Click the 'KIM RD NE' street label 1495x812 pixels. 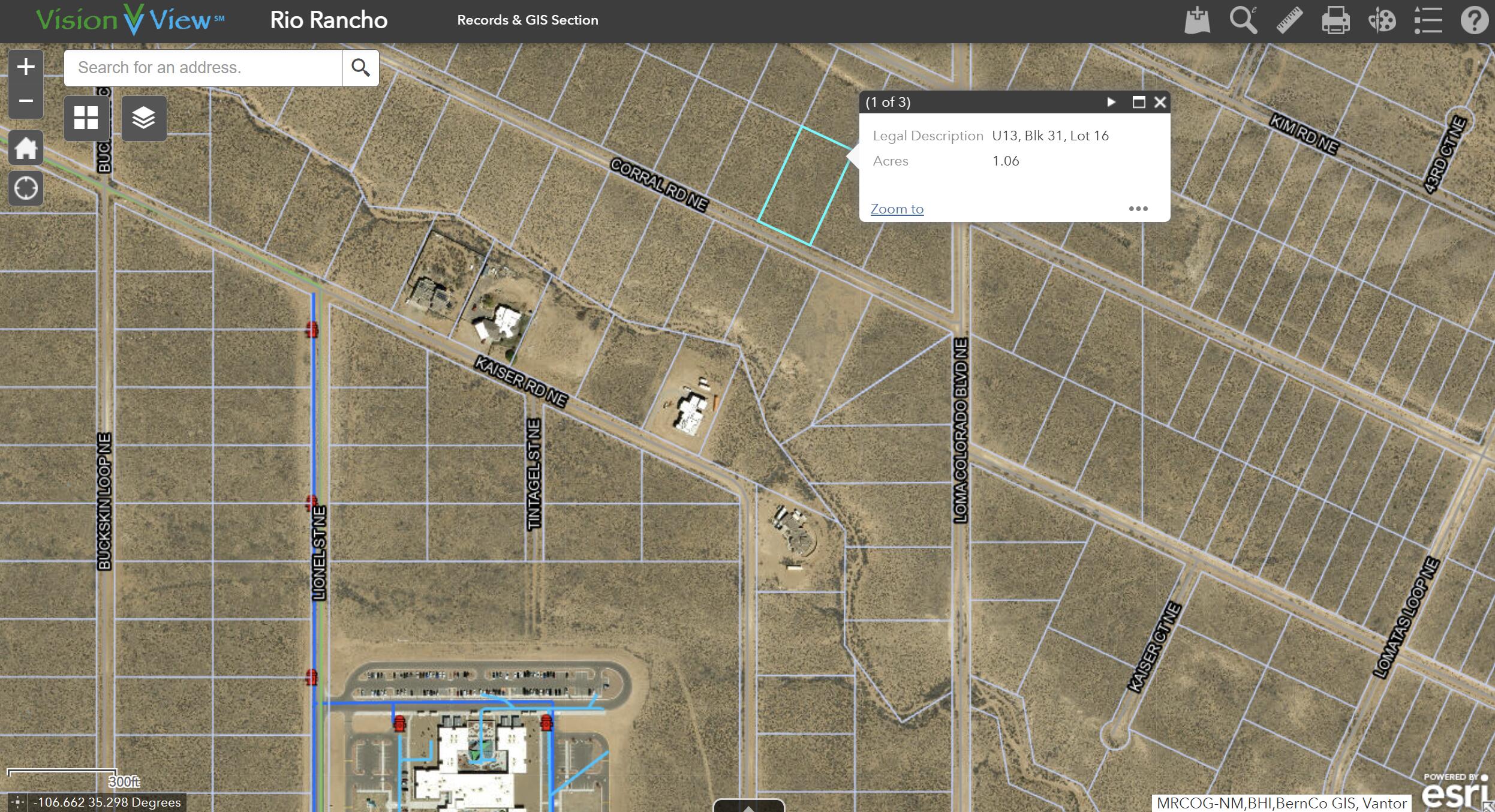pyautogui.click(x=1304, y=135)
